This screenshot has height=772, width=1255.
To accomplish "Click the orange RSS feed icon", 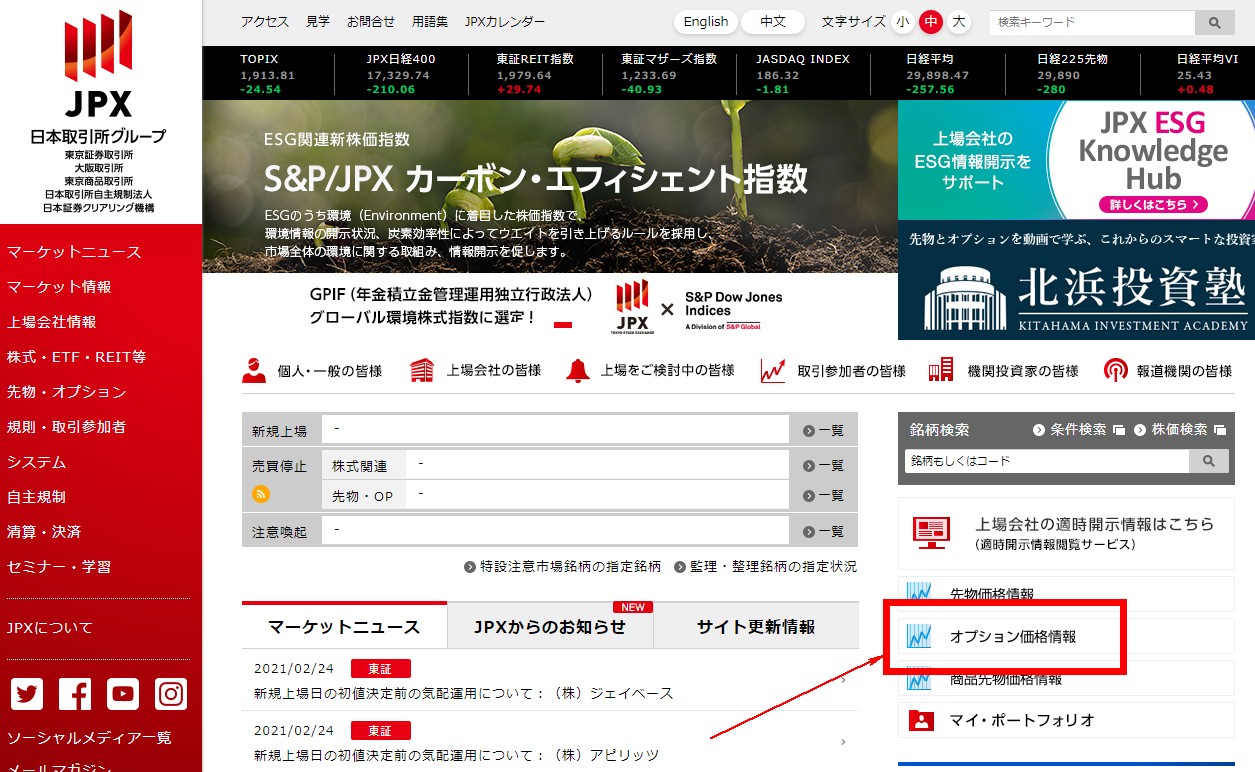I will click(x=261, y=494).
